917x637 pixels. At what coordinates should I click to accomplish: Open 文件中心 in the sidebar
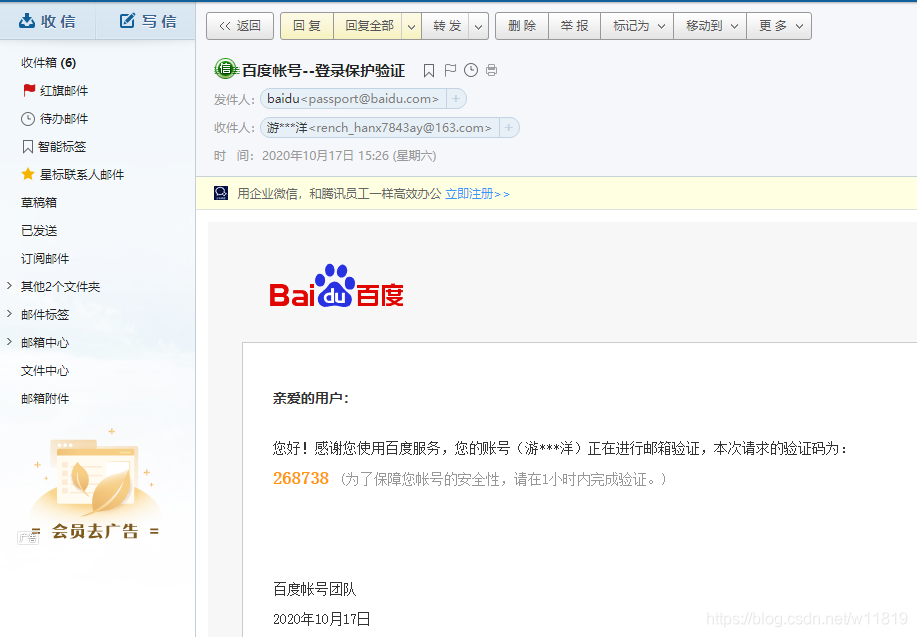coord(44,370)
